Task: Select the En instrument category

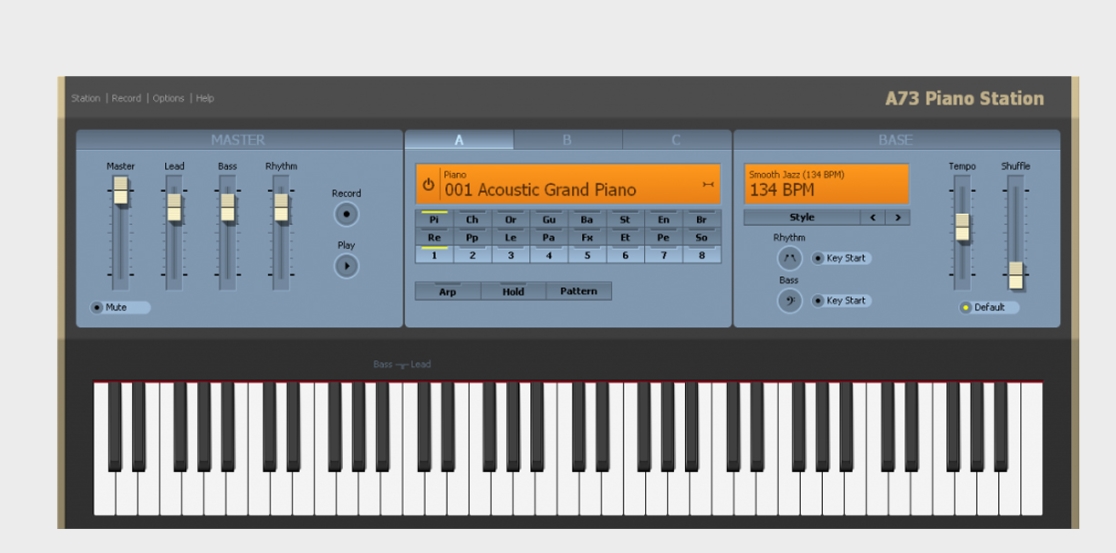Action: (663, 219)
